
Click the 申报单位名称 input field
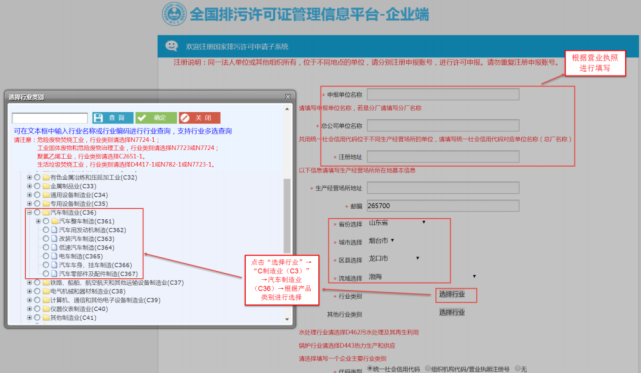443,94
